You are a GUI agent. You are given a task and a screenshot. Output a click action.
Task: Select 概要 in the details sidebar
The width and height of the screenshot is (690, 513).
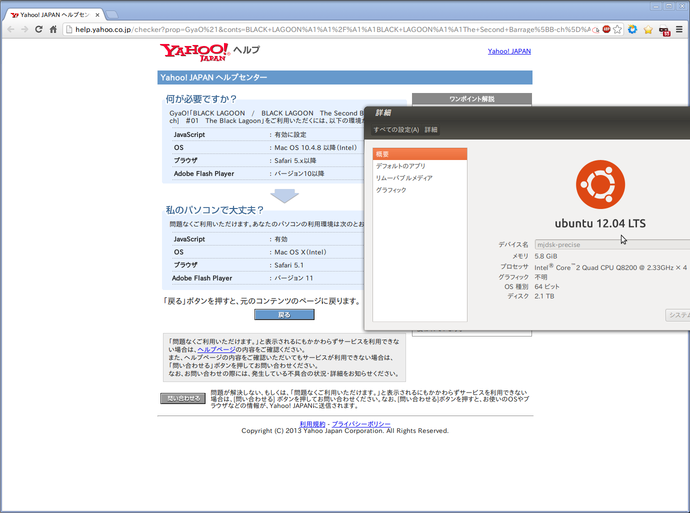point(420,154)
